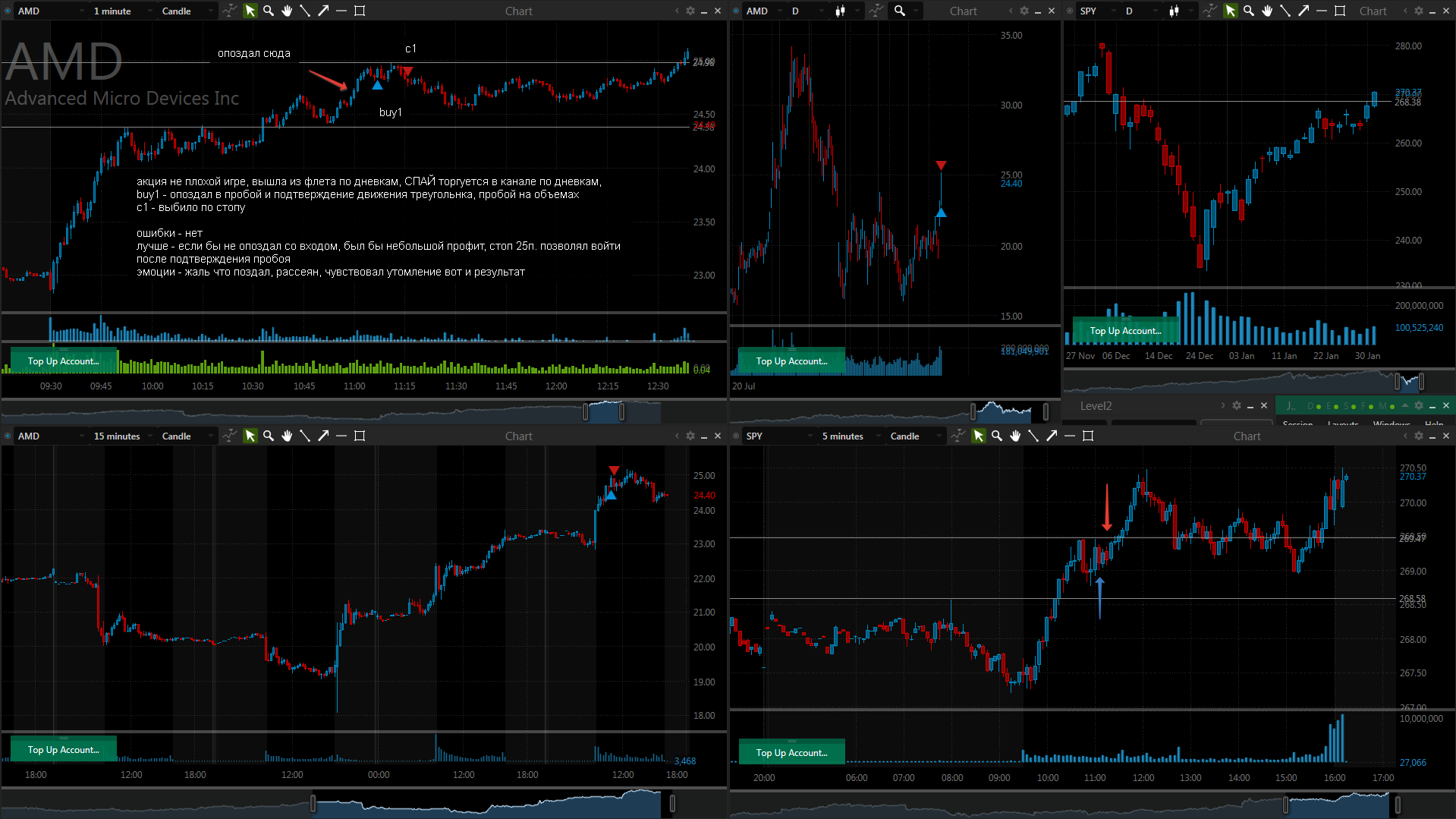Screen dimensions: 1456x819
Task: Click left handle of AMD daily range slider
Action: pyautogui.click(x=973, y=412)
